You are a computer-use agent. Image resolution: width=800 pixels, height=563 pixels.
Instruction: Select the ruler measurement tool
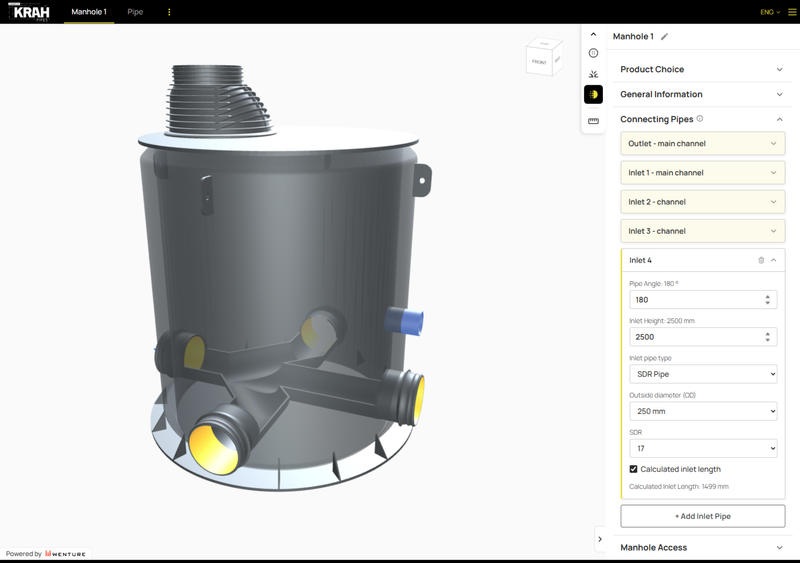point(593,121)
